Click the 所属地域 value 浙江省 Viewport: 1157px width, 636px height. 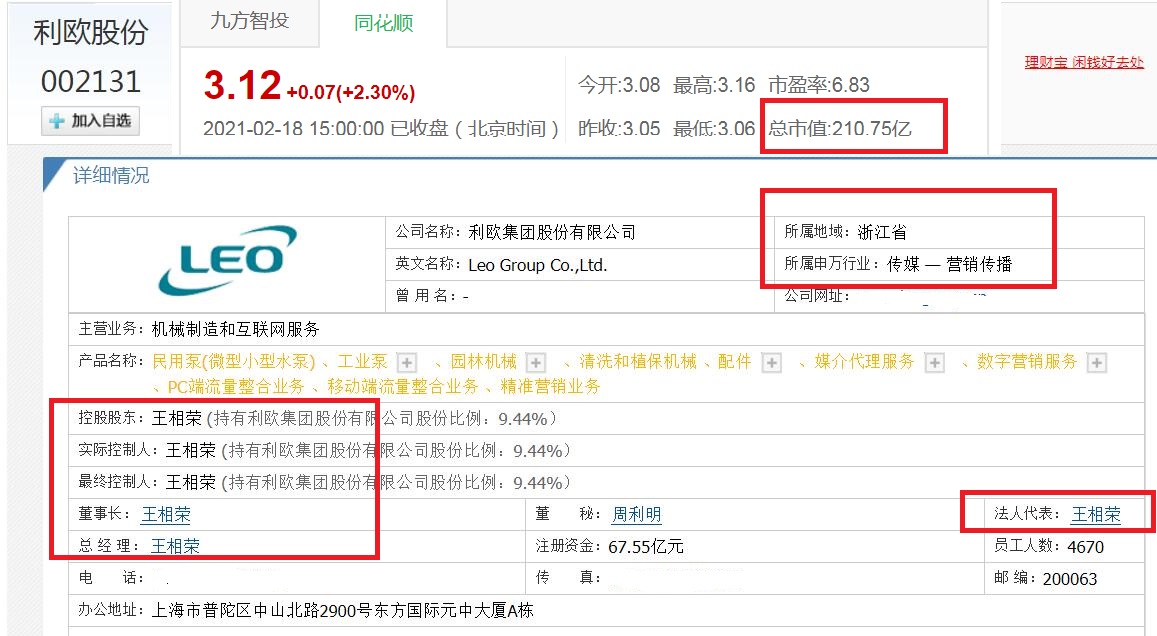[x=882, y=232]
